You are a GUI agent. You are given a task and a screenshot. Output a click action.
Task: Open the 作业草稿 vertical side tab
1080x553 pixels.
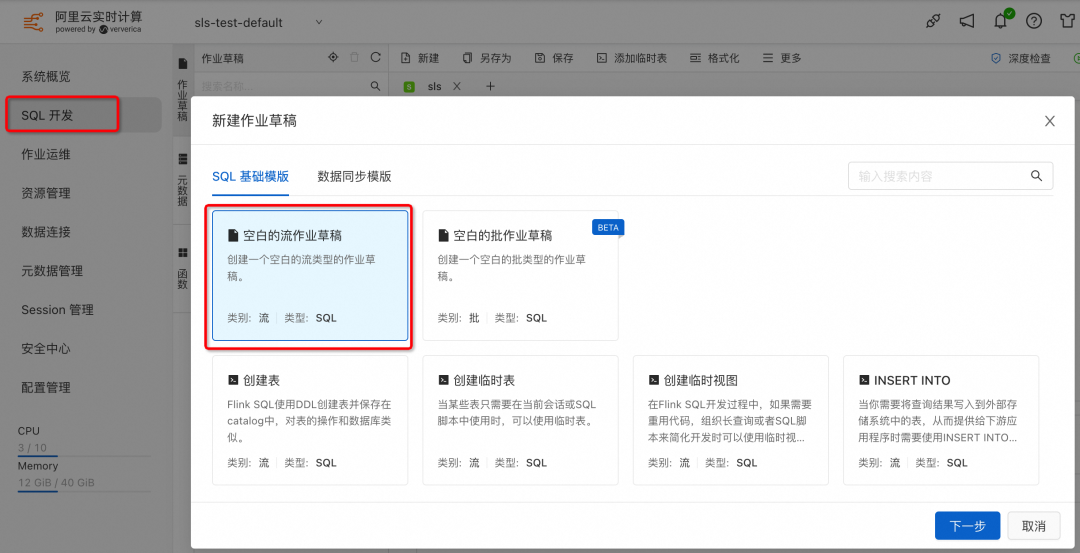pyautogui.click(x=183, y=90)
